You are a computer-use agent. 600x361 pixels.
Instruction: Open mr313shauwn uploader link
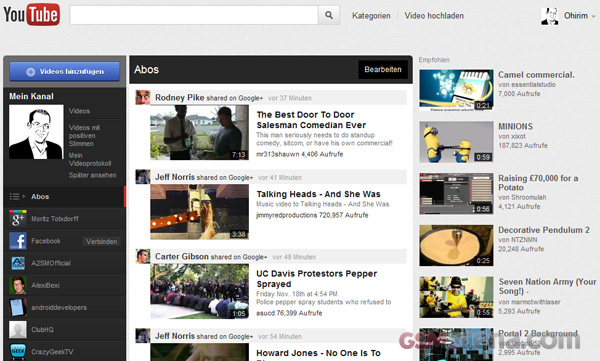(x=277, y=154)
